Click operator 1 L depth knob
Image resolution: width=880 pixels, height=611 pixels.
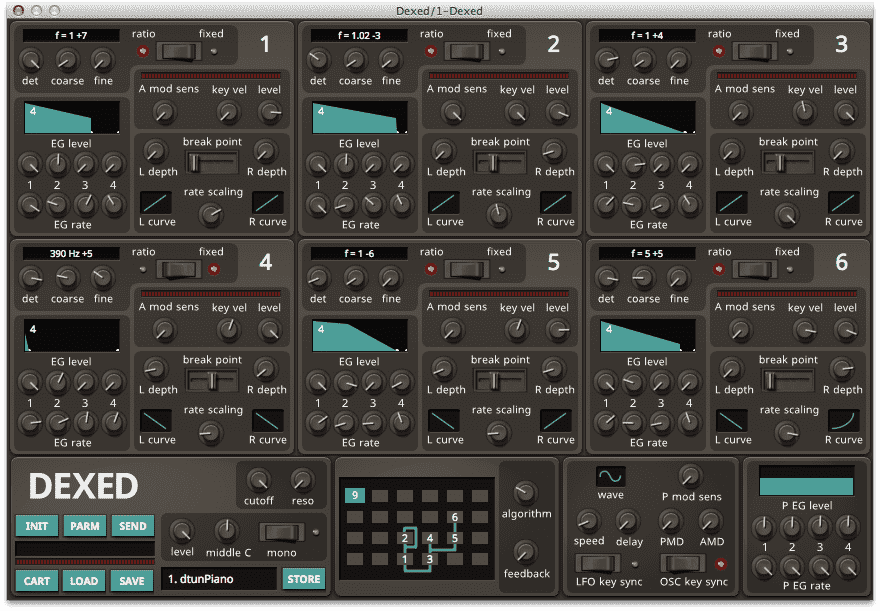155,151
